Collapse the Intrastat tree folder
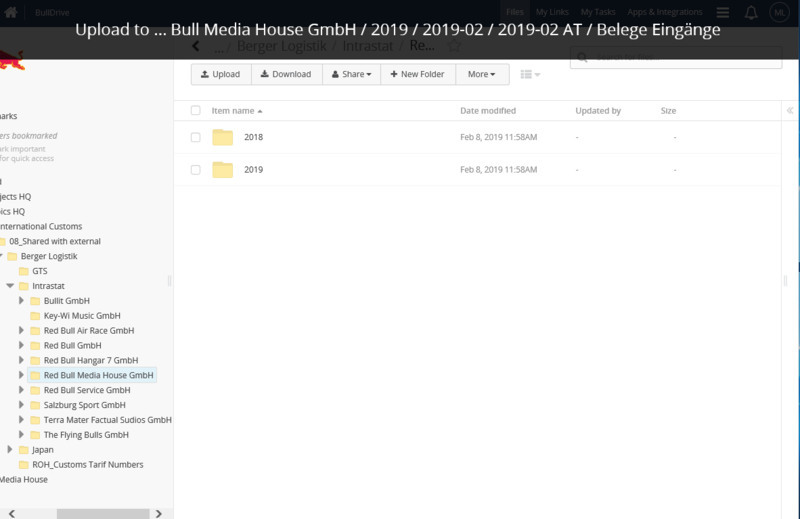This screenshot has width=800, height=519. pos(10,286)
